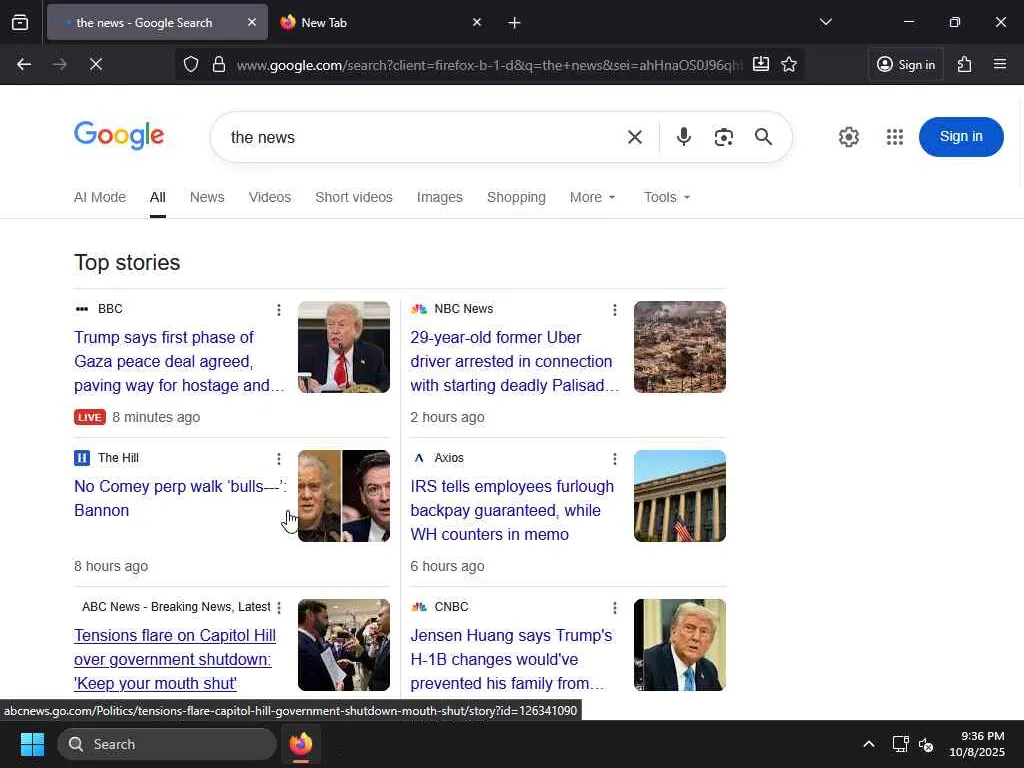
Task: Go to Google homepage via logo
Action: click(119, 135)
